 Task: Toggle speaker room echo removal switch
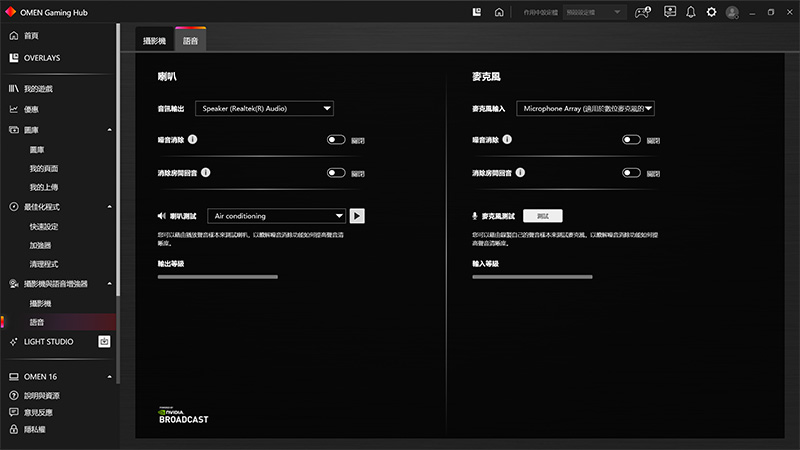pyautogui.click(x=336, y=173)
